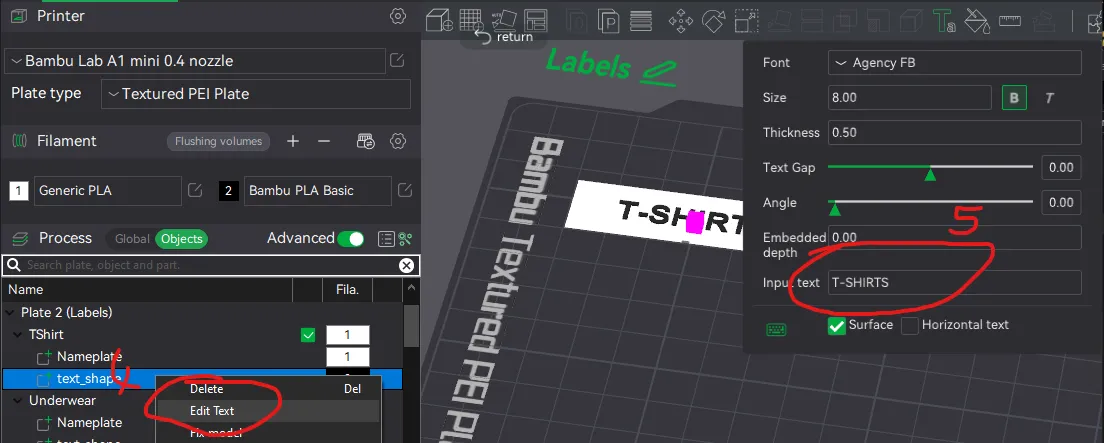Click the Thickness field showing 0.50
1104x443 pixels.
click(x=955, y=132)
